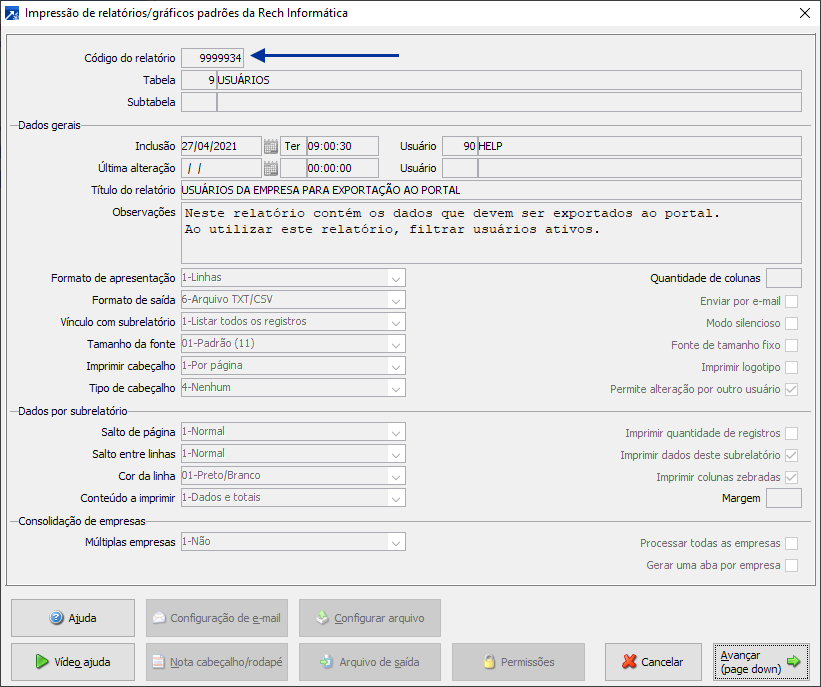Uncheck Imprimir colunas zebradas
The width and height of the screenshot is (821, 687).
coord(791,477)
